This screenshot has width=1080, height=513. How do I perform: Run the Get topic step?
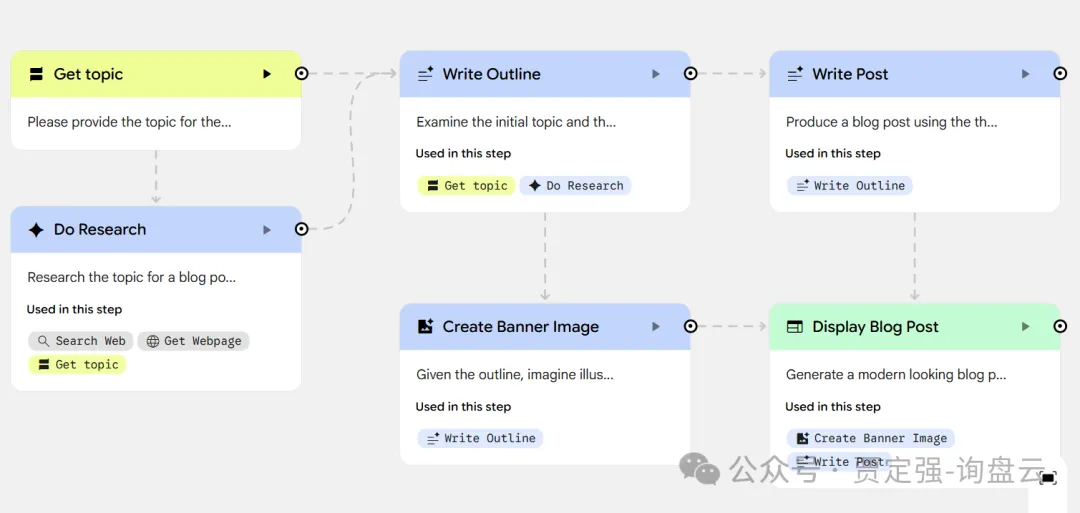point(266,74)
